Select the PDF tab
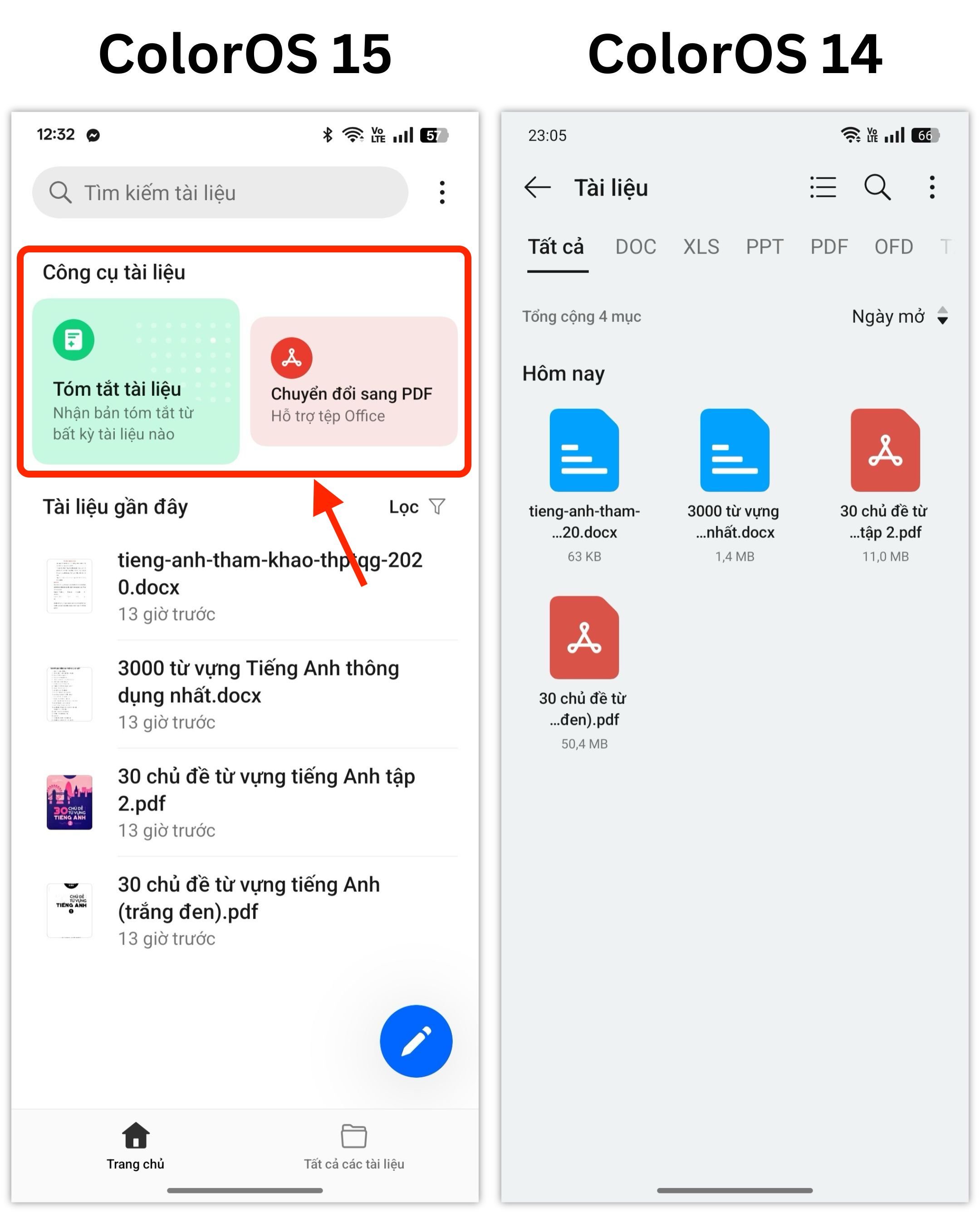Viewport: 980px width, 1212px height. pos(829,247)
